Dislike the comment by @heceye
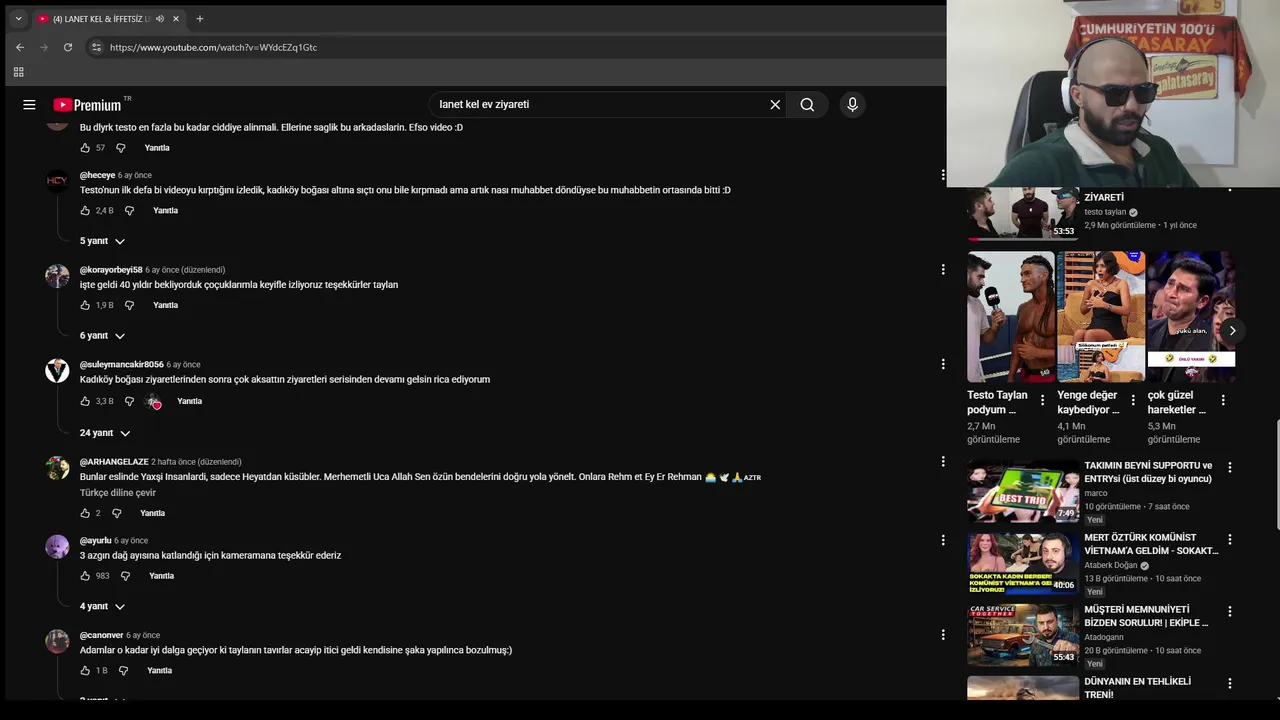1280x720 pixels. pyautogui.click(x=129, y=211)
